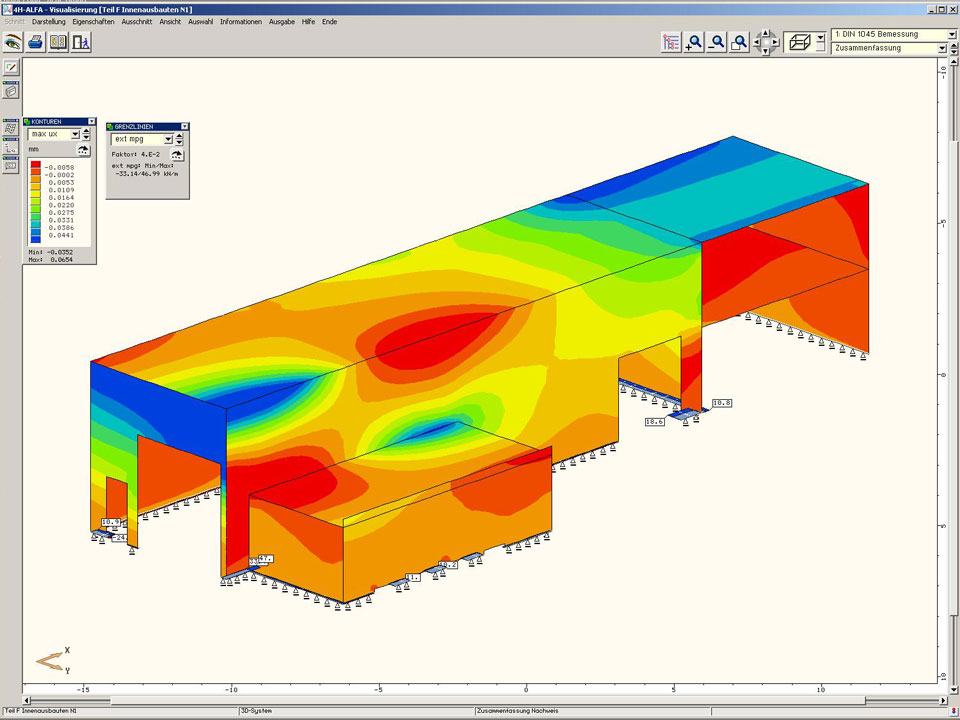Open the Eigenschaften menu

pos(93,21)
